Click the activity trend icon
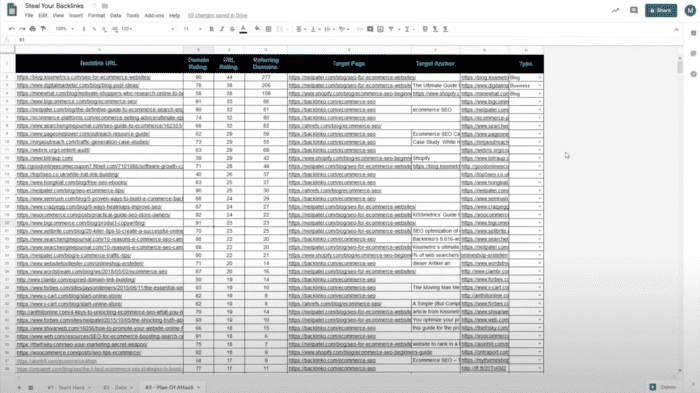Viewport: 700px width, 393px height. pos(615,10)
